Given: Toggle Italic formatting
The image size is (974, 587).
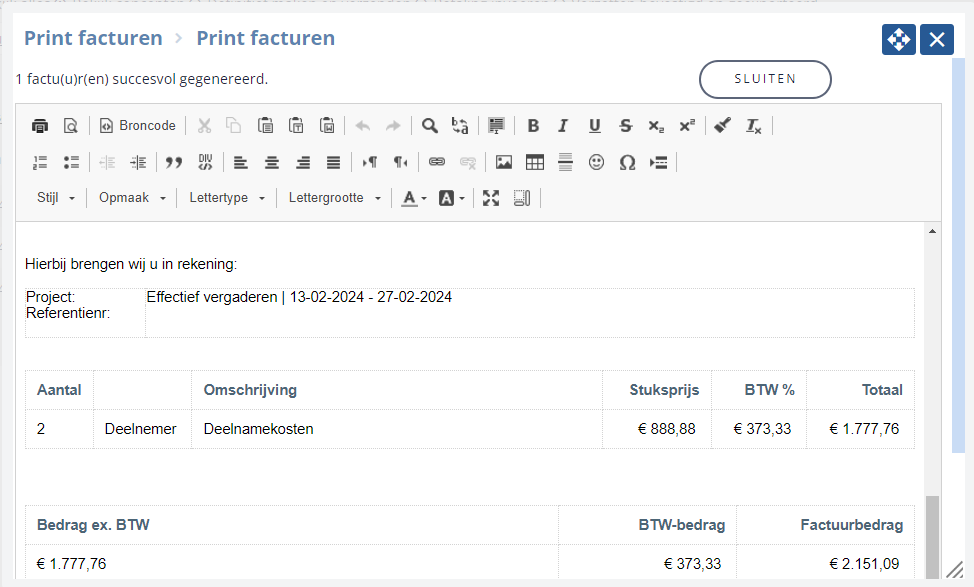Looking at the screenshot, I should [563, 126].
